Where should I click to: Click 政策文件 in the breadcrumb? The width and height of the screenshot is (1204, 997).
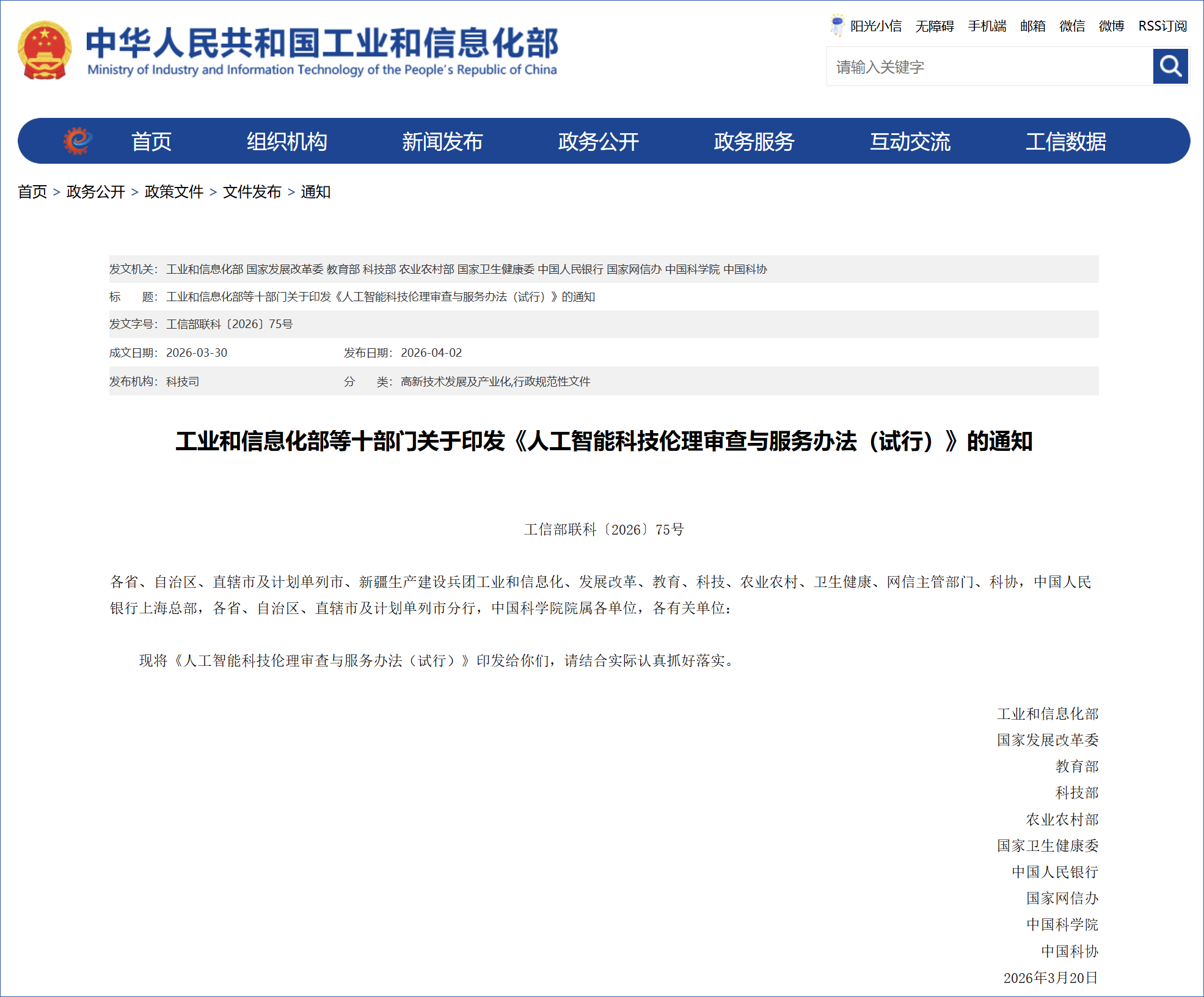pyautogui.click(x=173, y=192)
